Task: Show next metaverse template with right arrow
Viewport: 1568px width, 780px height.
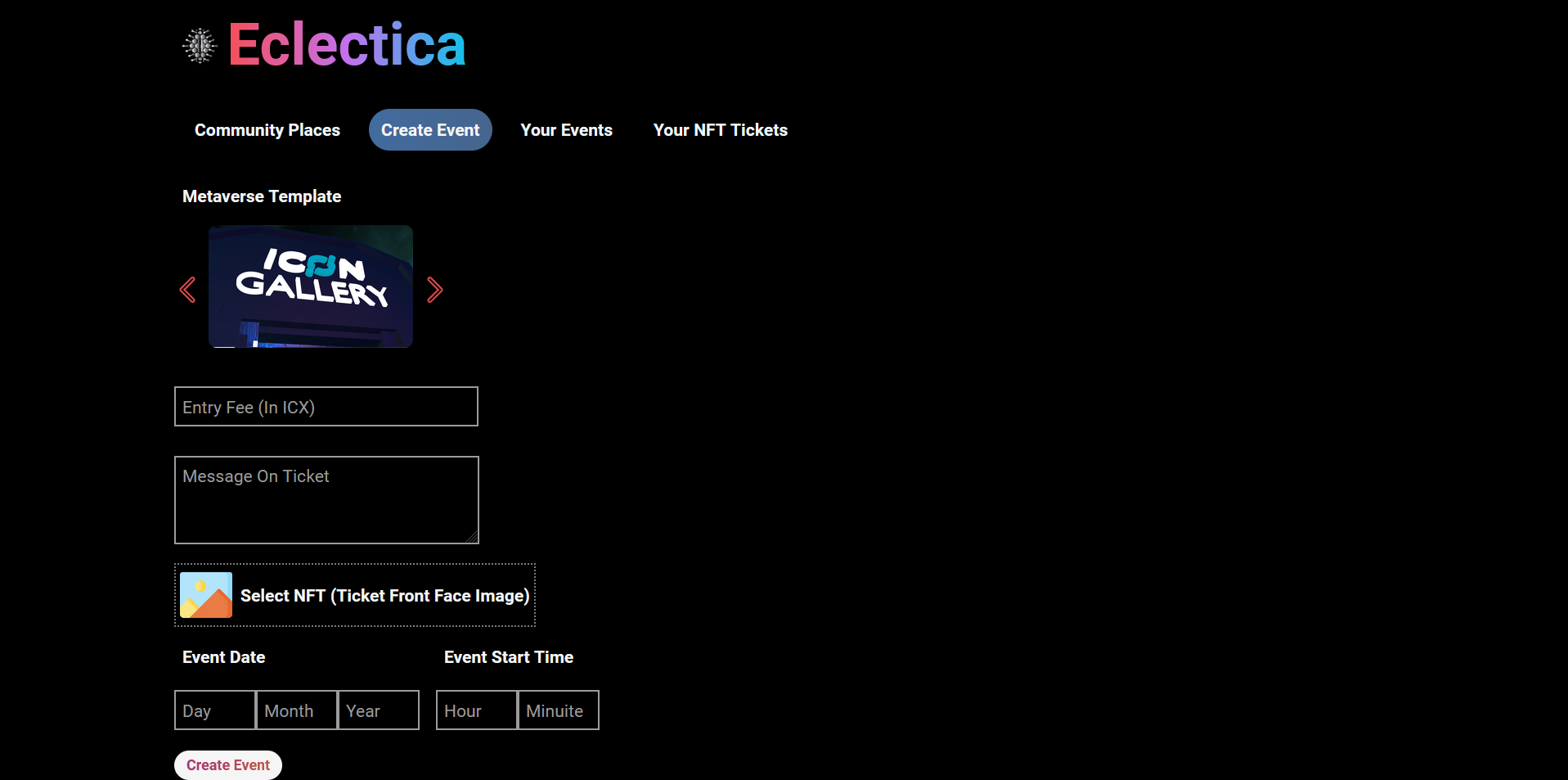Action: pyautogui.click(x=434, y=290)
